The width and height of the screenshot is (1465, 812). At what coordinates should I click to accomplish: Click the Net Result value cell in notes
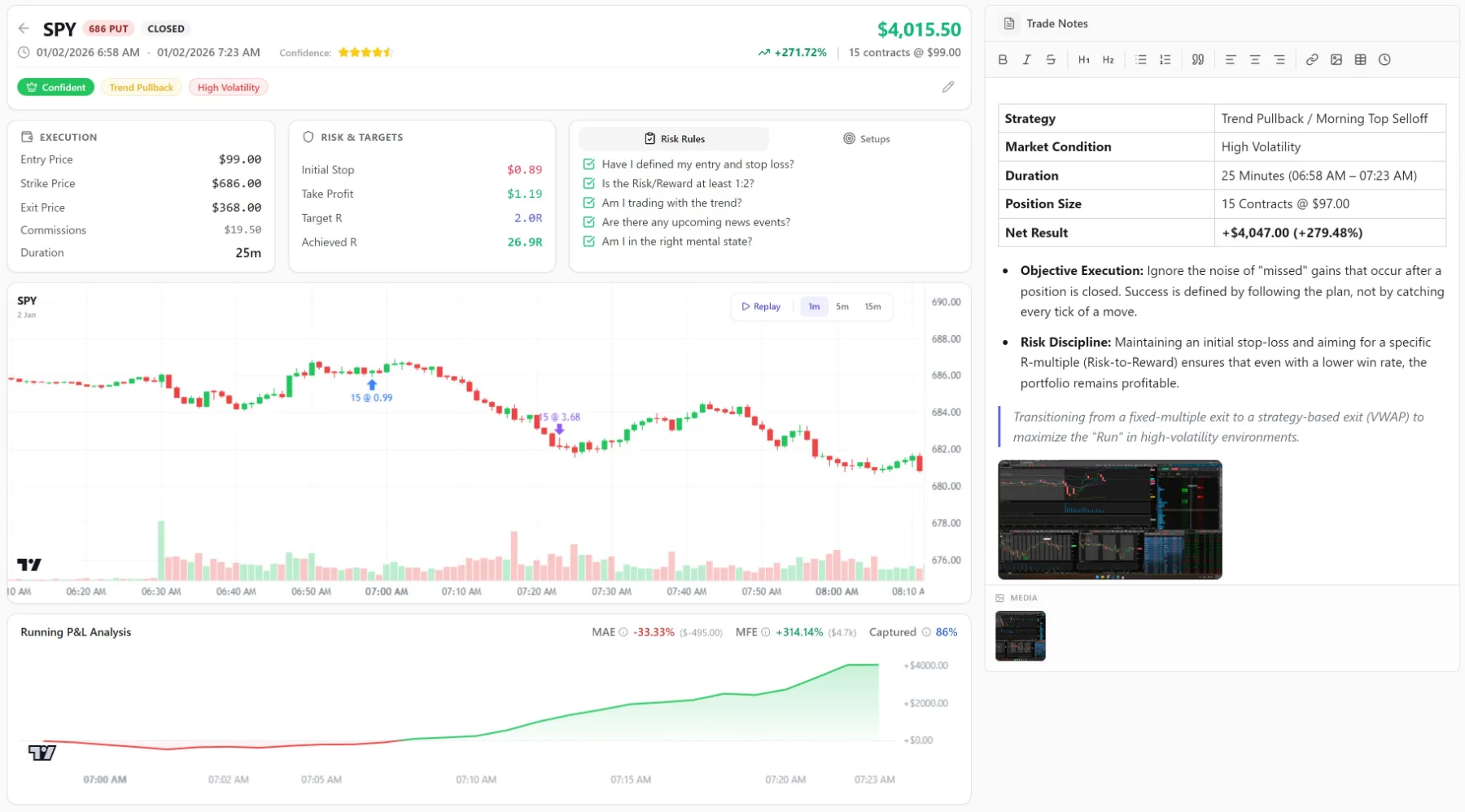tap(1330, 233)
